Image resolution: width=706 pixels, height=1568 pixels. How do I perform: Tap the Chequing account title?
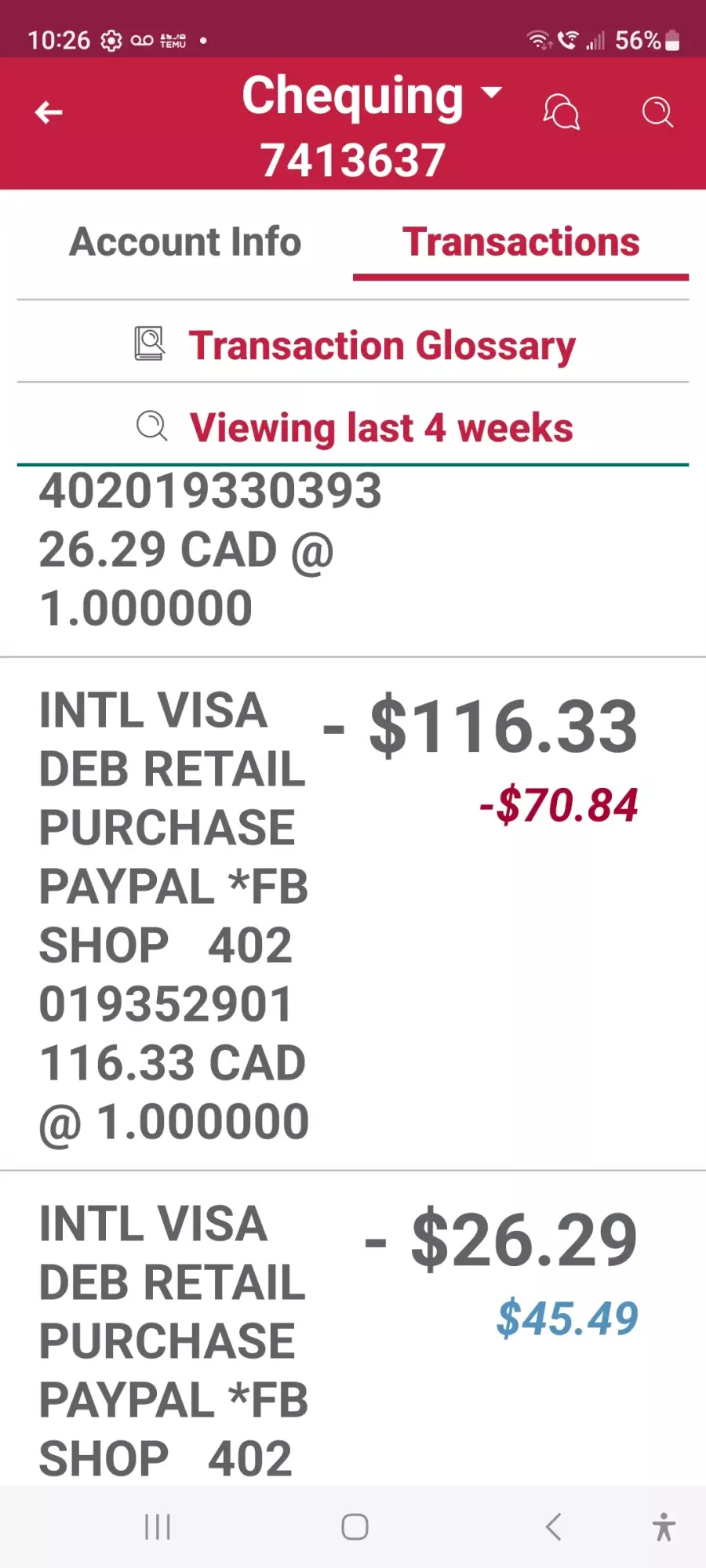(x=352, y=96)
